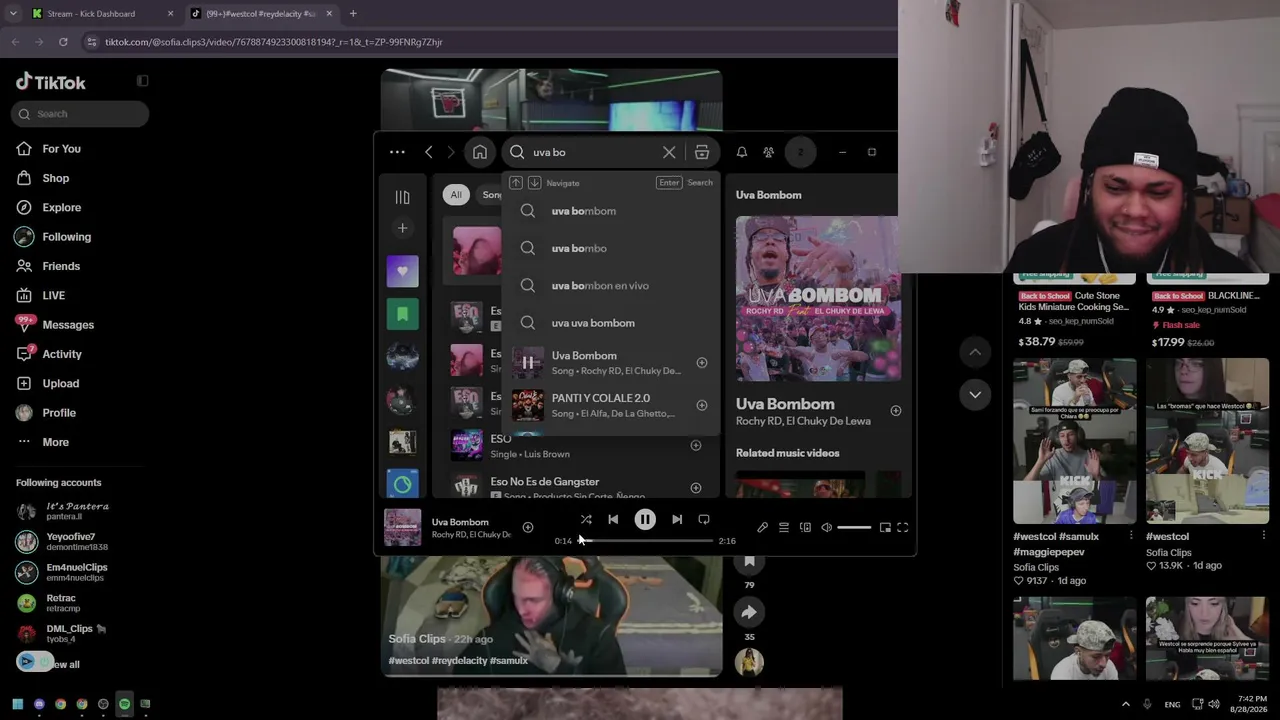
Task: Mute Spotify volume speaker icon
Action: (827, 527)
